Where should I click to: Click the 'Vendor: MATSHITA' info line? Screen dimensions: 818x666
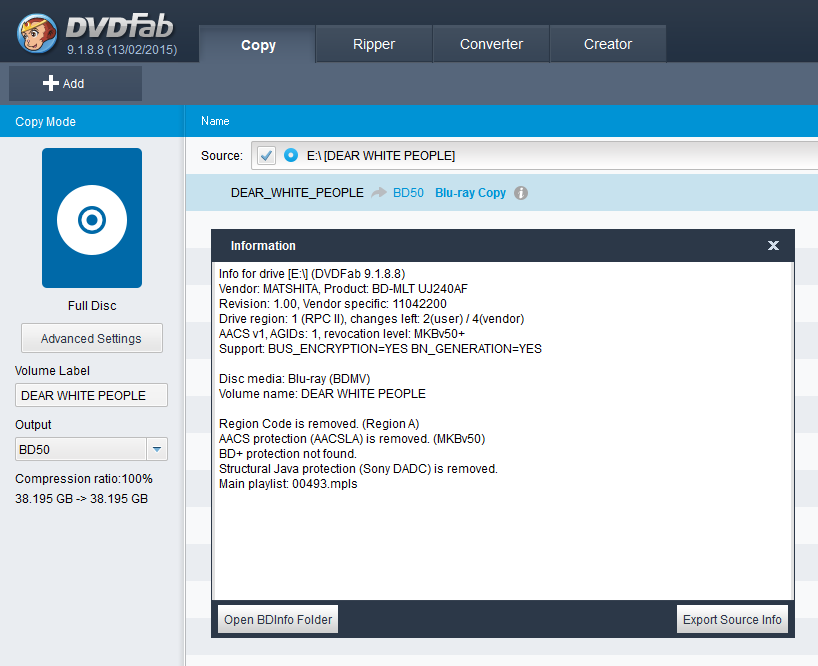pyautogui.click(x=343, y=288)
